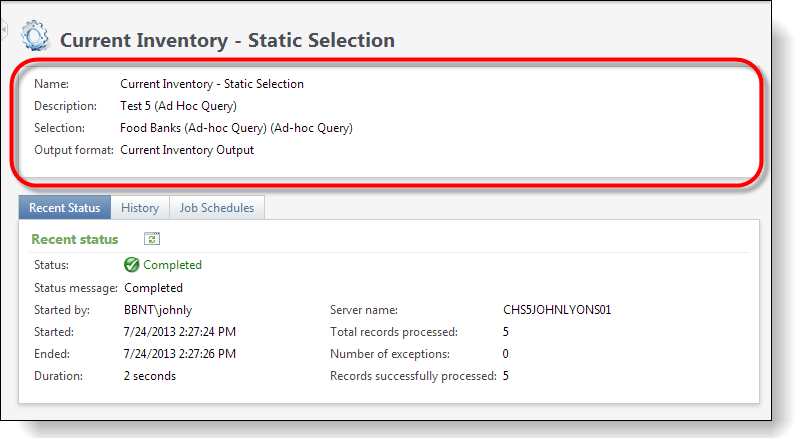Click the page title Current Inventory - Static Selection
Image resolution: width=796 pixels, height=438 pixels.
pos(227,40)
